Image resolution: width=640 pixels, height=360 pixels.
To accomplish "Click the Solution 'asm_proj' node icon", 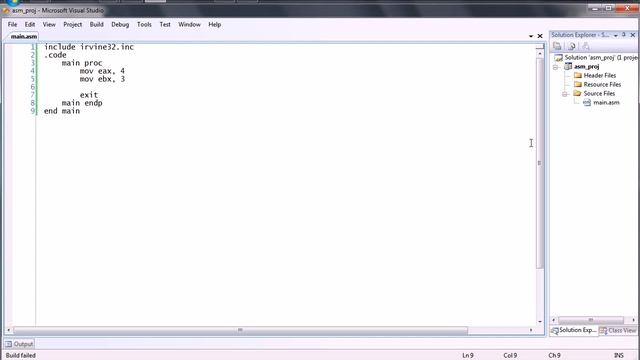I will 558,58.
